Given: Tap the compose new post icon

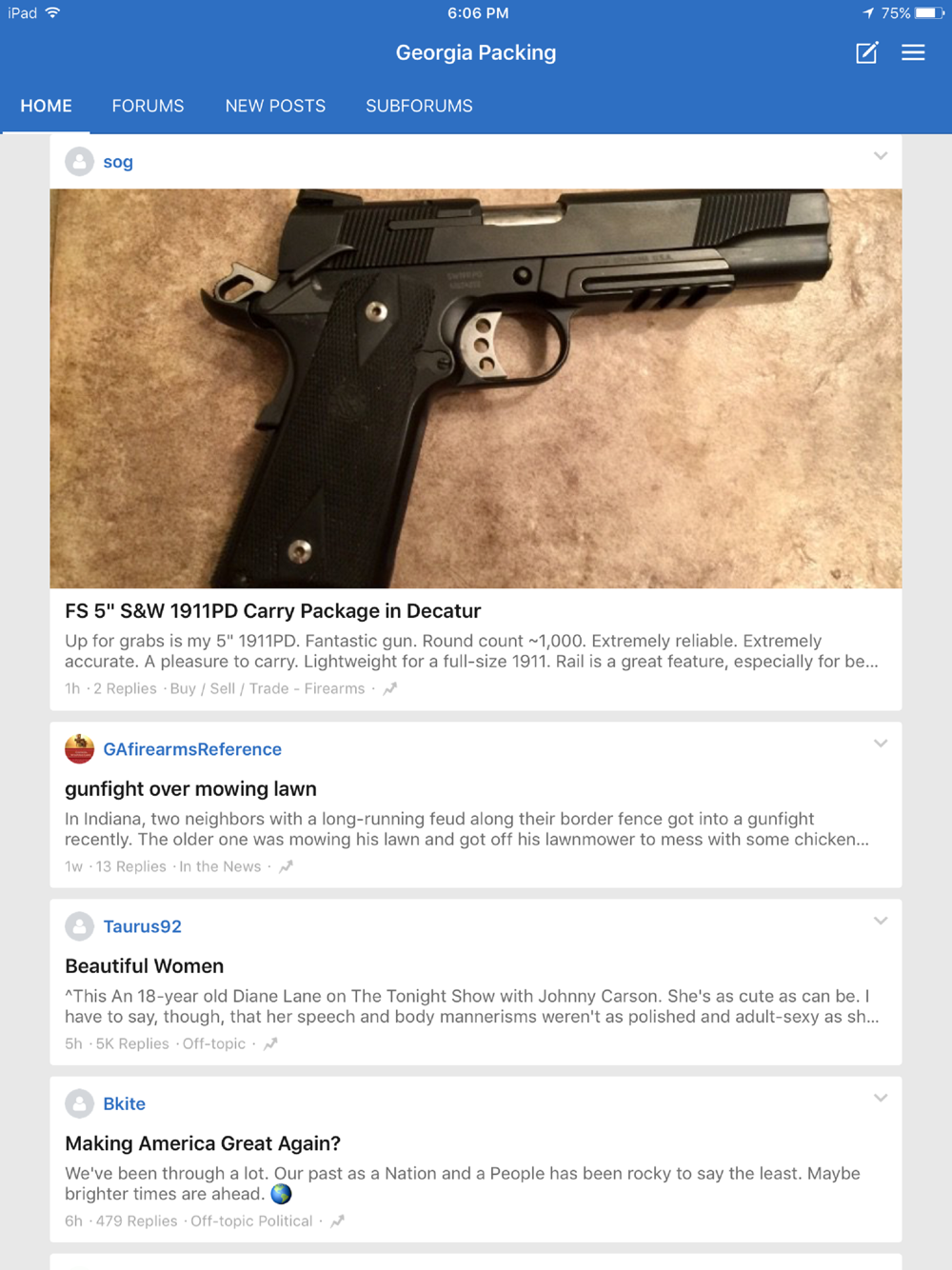Looking at the screenshot, I should point(866,52).
